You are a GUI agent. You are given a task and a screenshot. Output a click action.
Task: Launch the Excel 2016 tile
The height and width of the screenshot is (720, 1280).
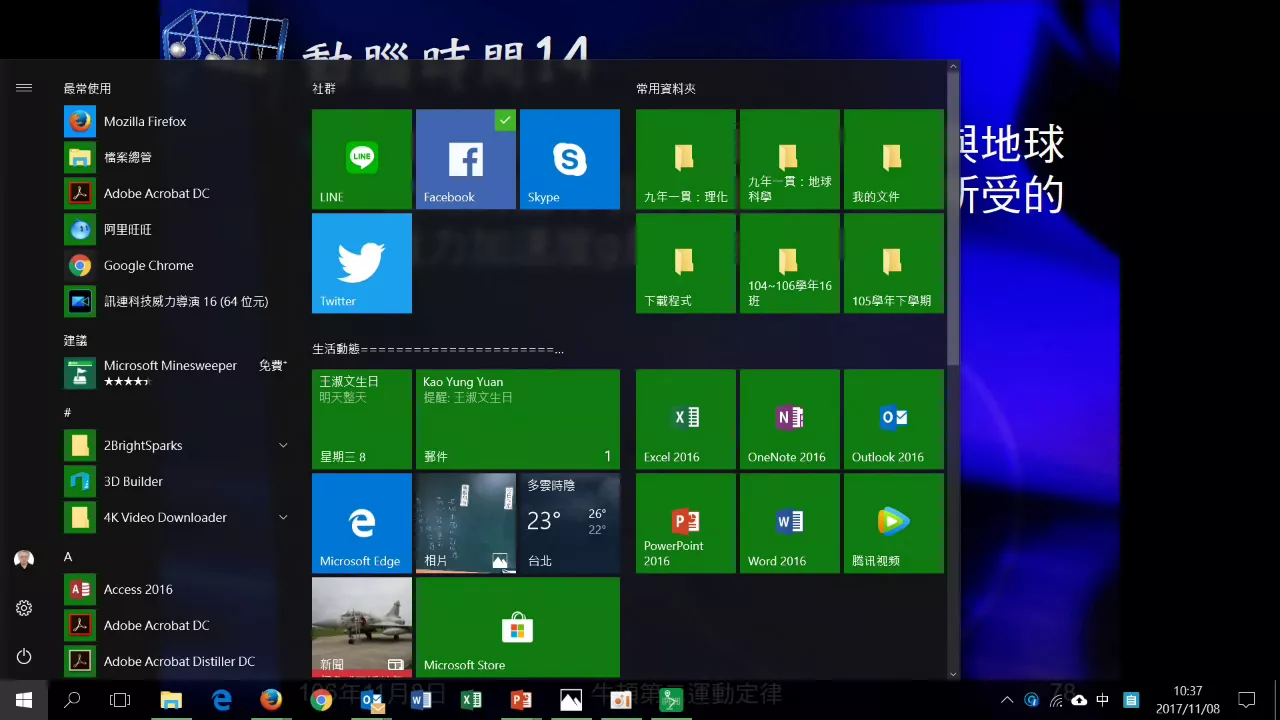click(x=686, y=419)
